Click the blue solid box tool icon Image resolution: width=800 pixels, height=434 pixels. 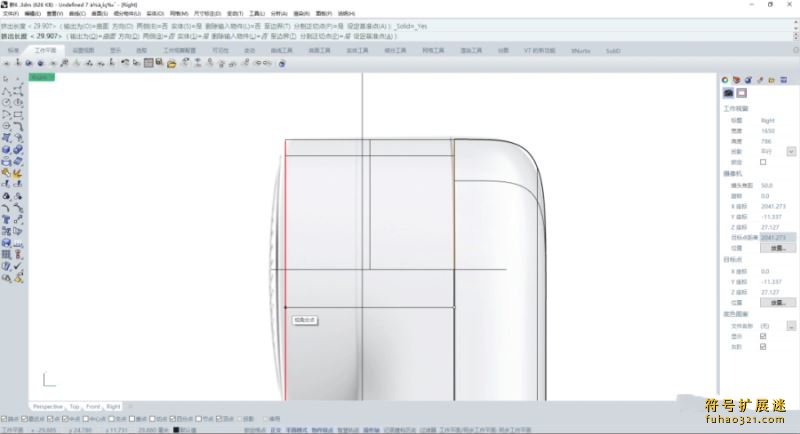tap(6, 150)
